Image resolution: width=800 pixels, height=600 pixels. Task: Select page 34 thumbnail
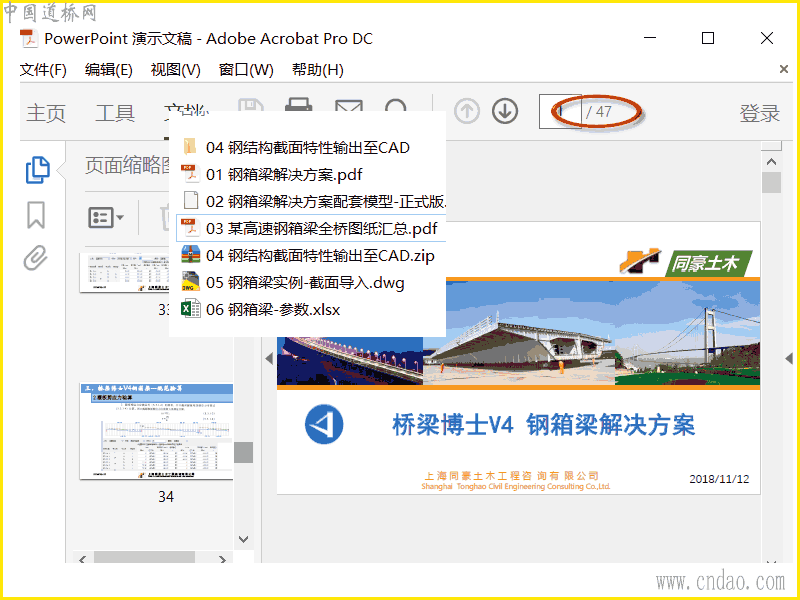156,432
